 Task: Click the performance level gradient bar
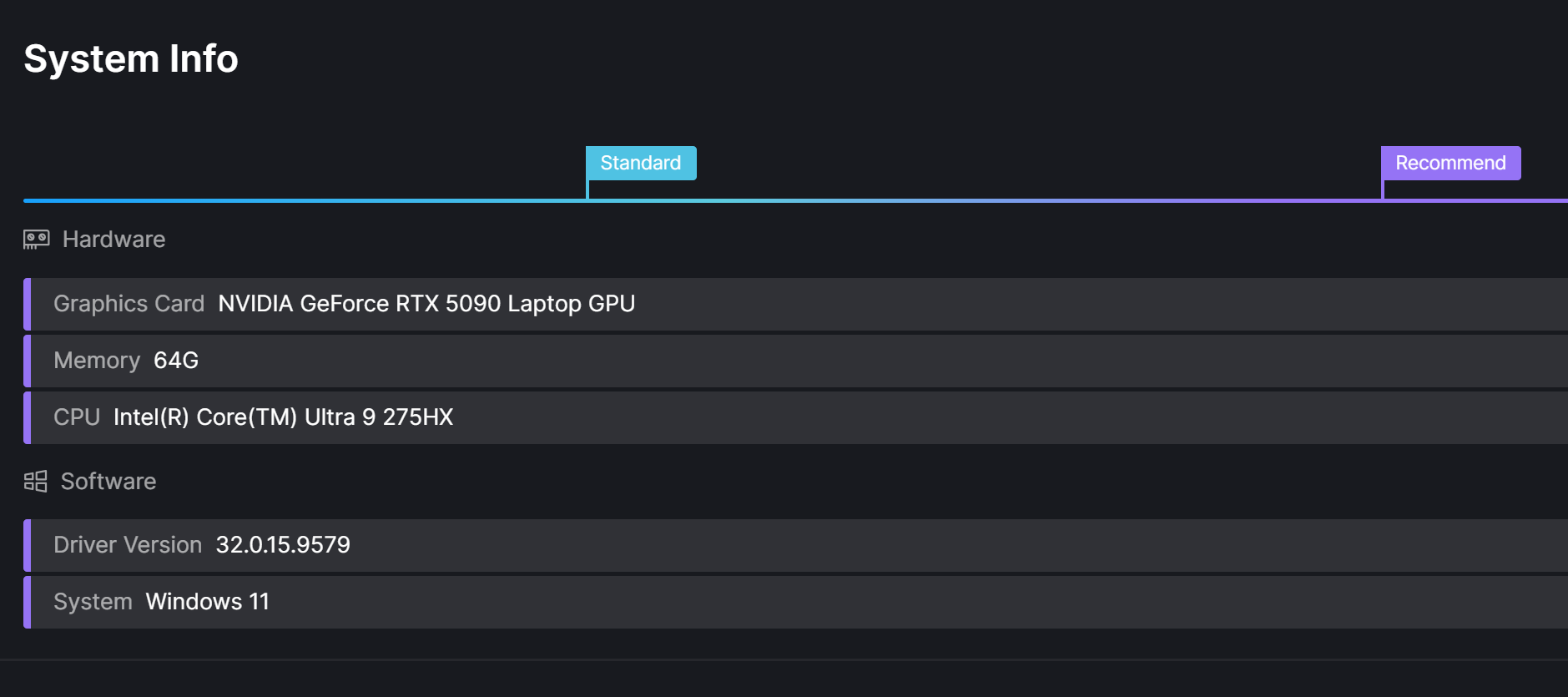(x=918, y=200)
